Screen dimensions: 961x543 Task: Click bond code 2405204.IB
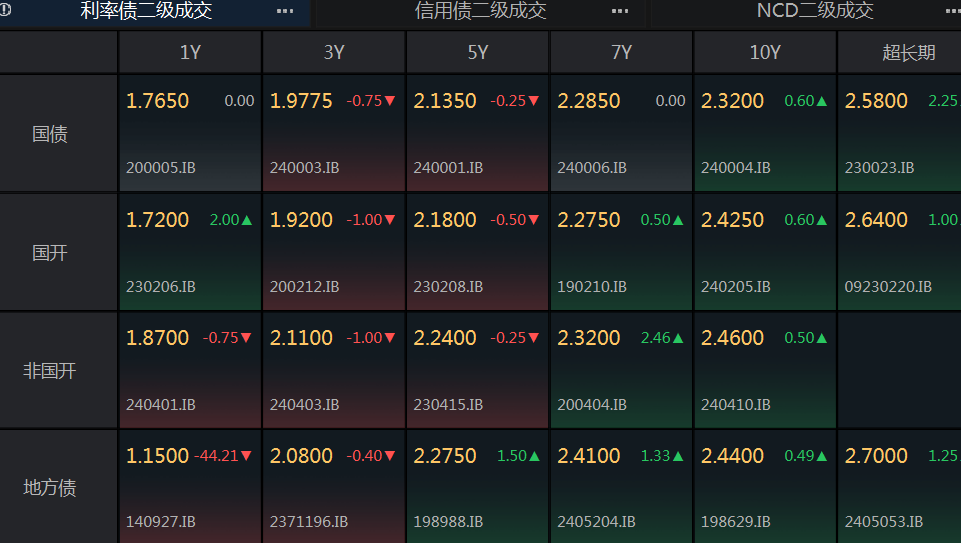coord(596,522)
